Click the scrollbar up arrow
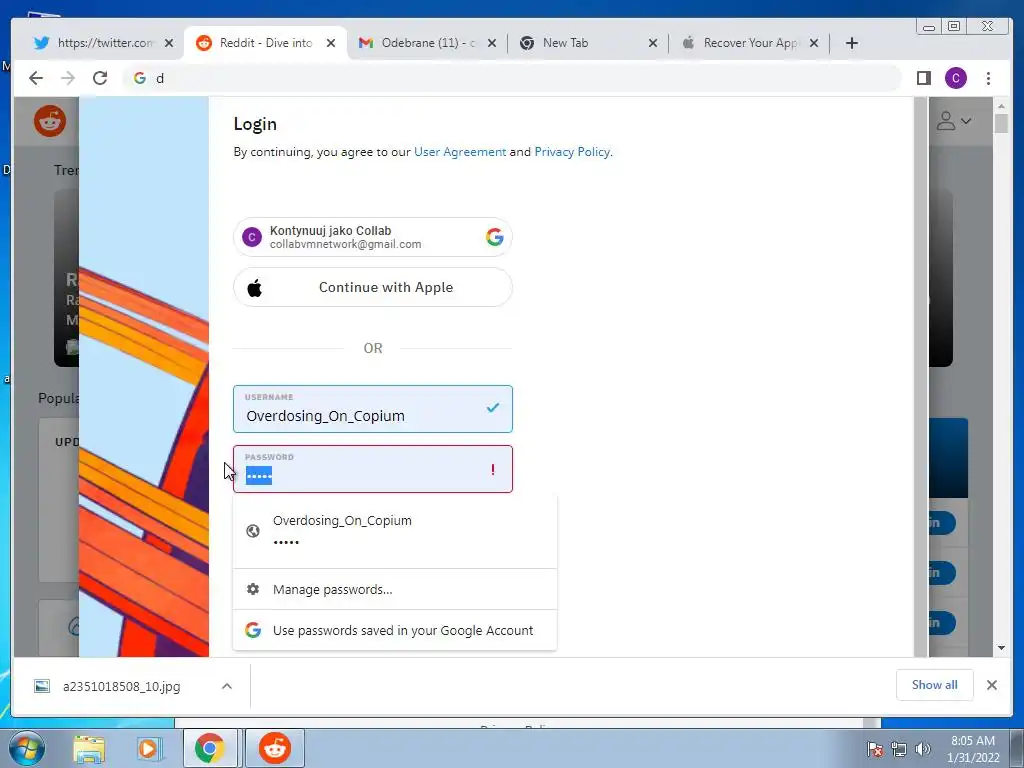This screenshot has height=768, width=1024. [x=1001, y=105]
